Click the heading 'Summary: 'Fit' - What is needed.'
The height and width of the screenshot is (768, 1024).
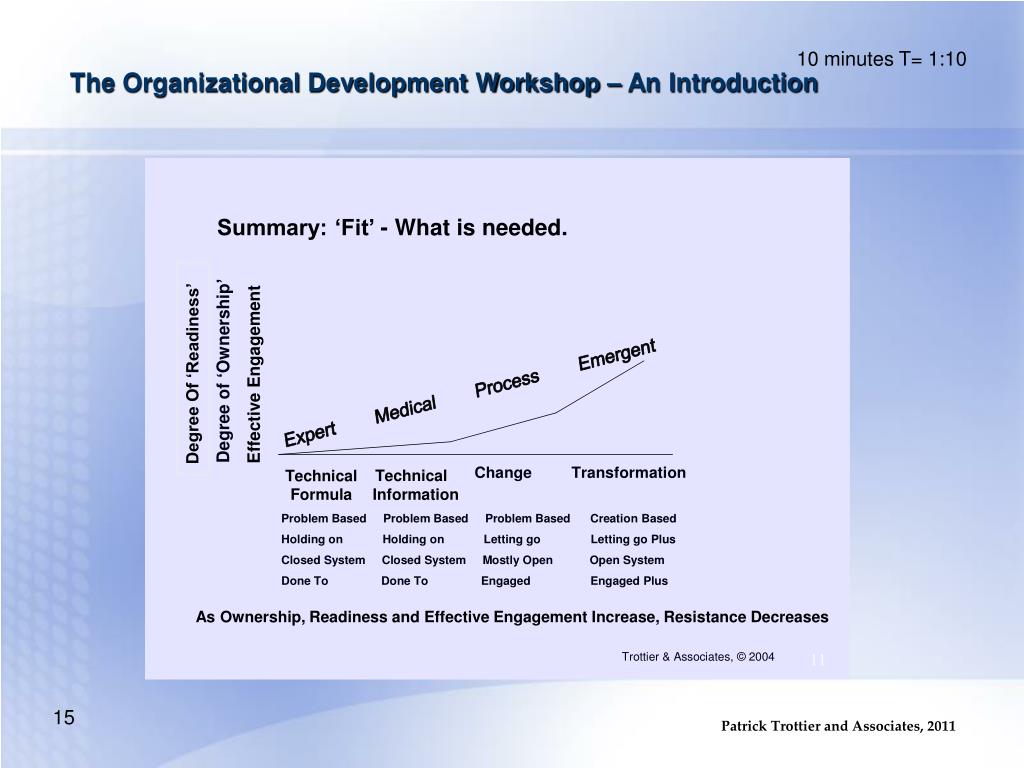tap(392, 227)
